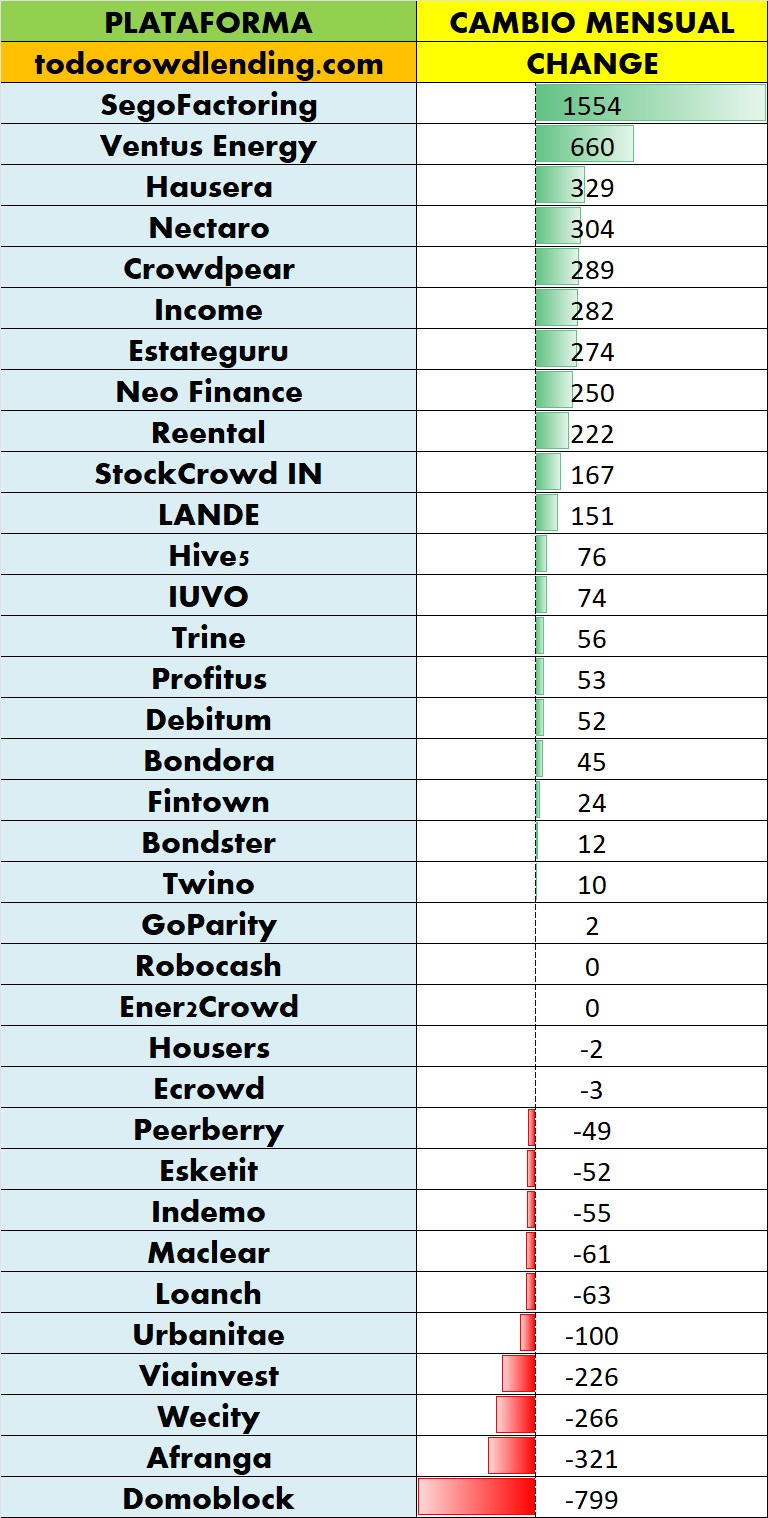The width and height of the screenshot is (768, 1518).
Task: Click Domoblock's red negative data bar
Action: coord(476,1498)
